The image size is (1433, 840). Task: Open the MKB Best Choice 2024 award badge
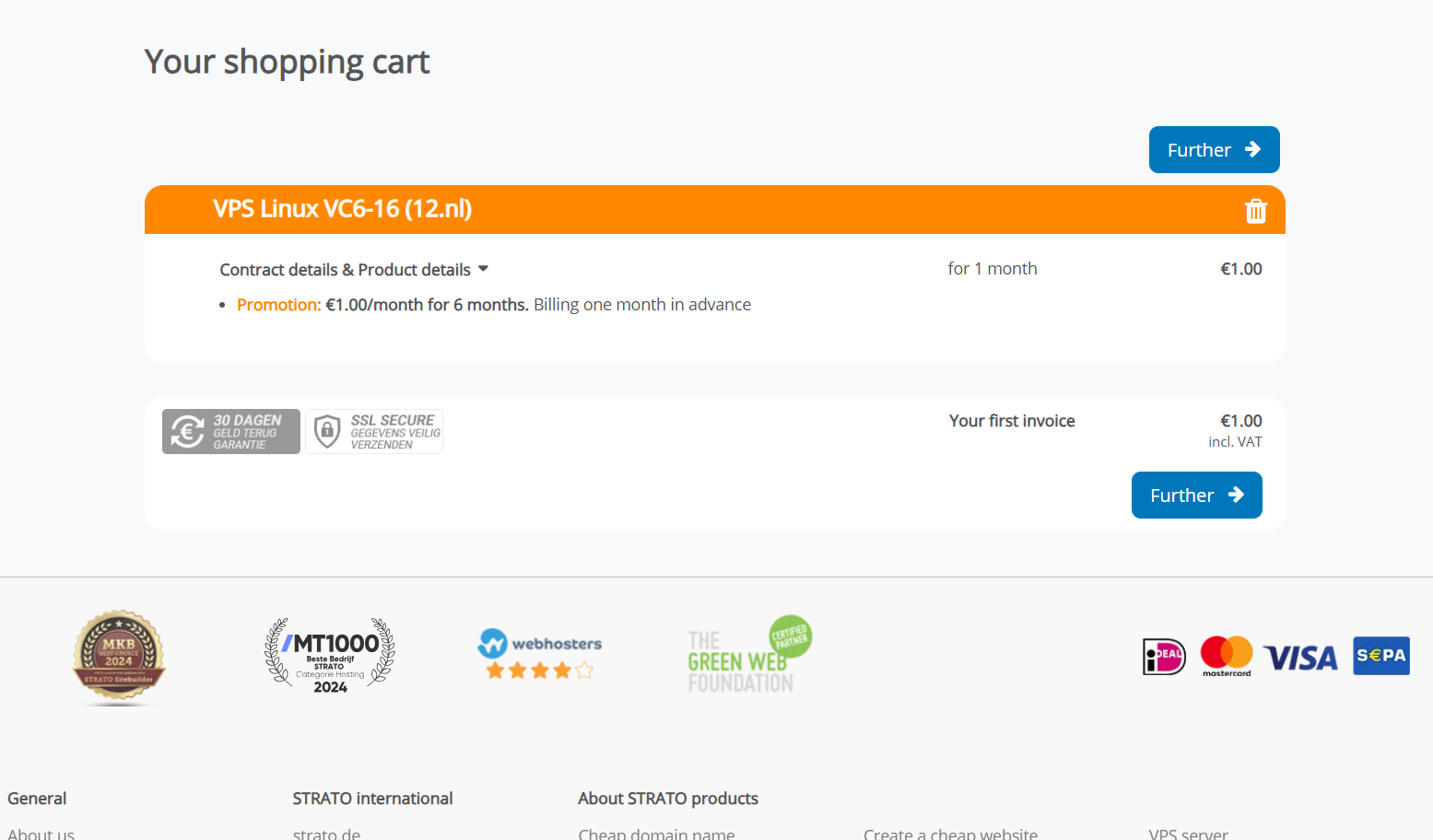pos(119,657)
